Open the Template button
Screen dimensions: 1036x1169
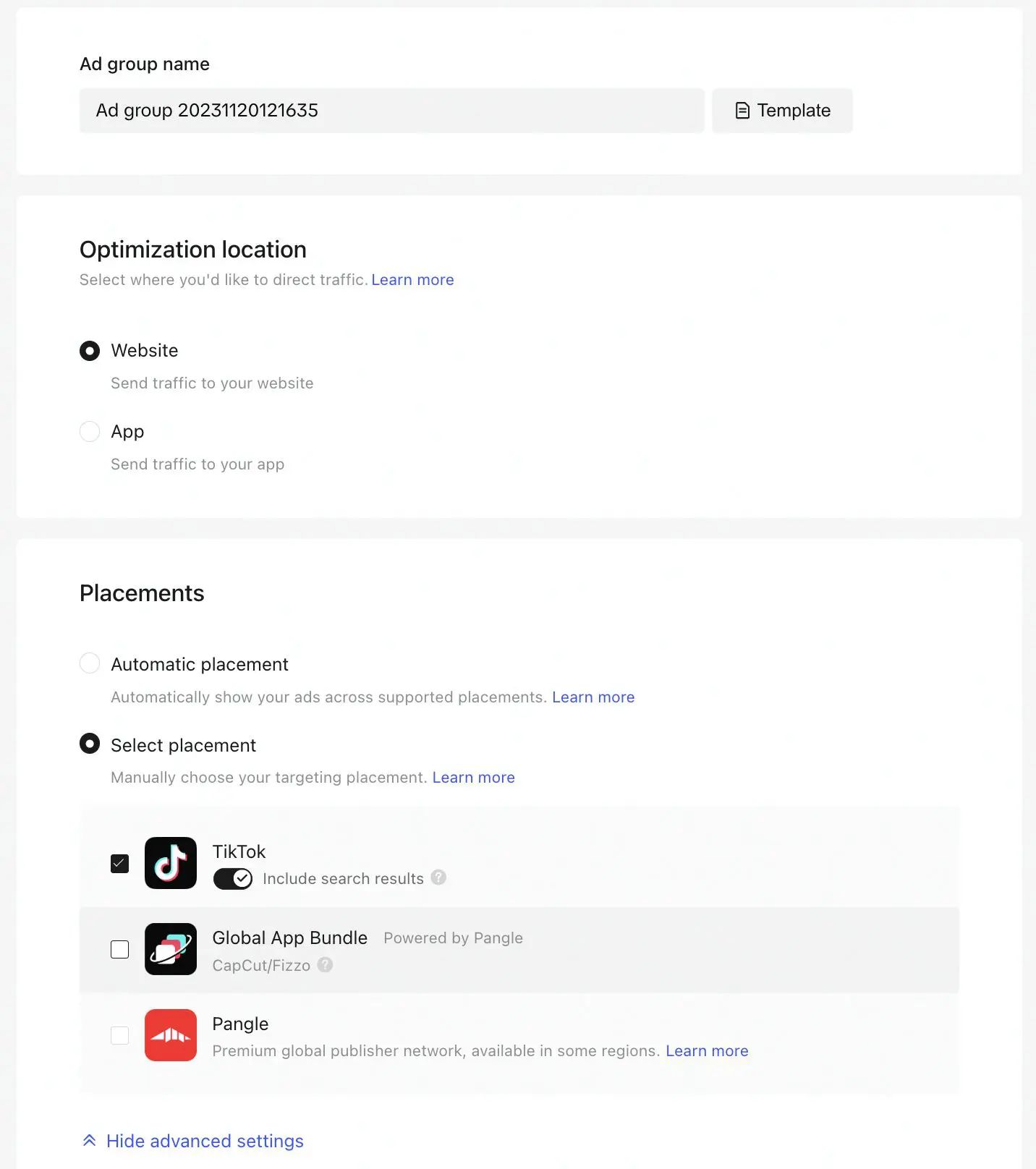782,111
